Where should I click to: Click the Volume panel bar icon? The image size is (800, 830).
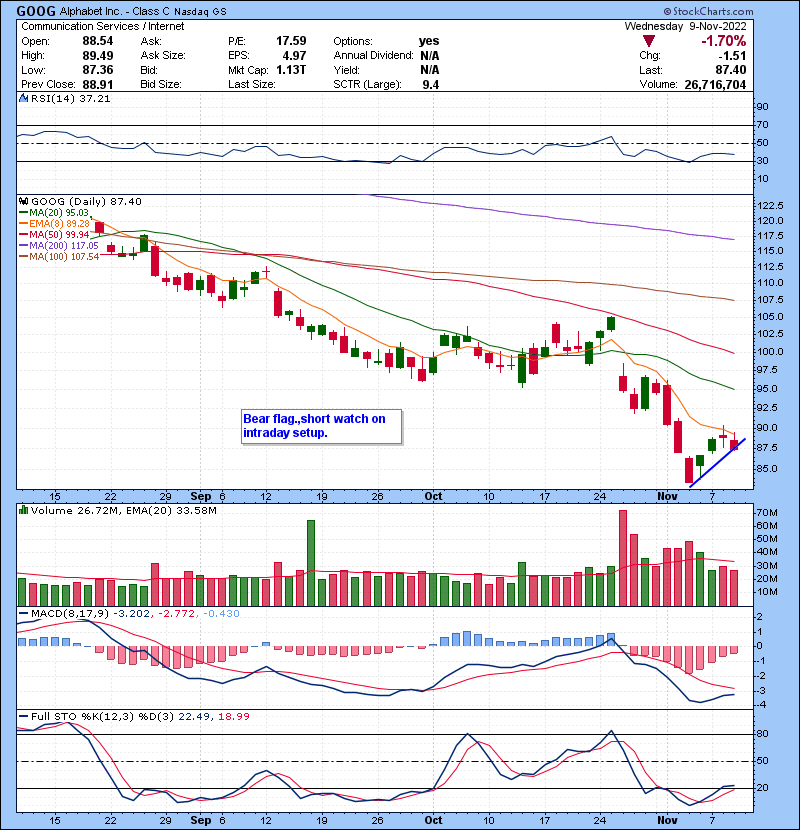point(23,510)
